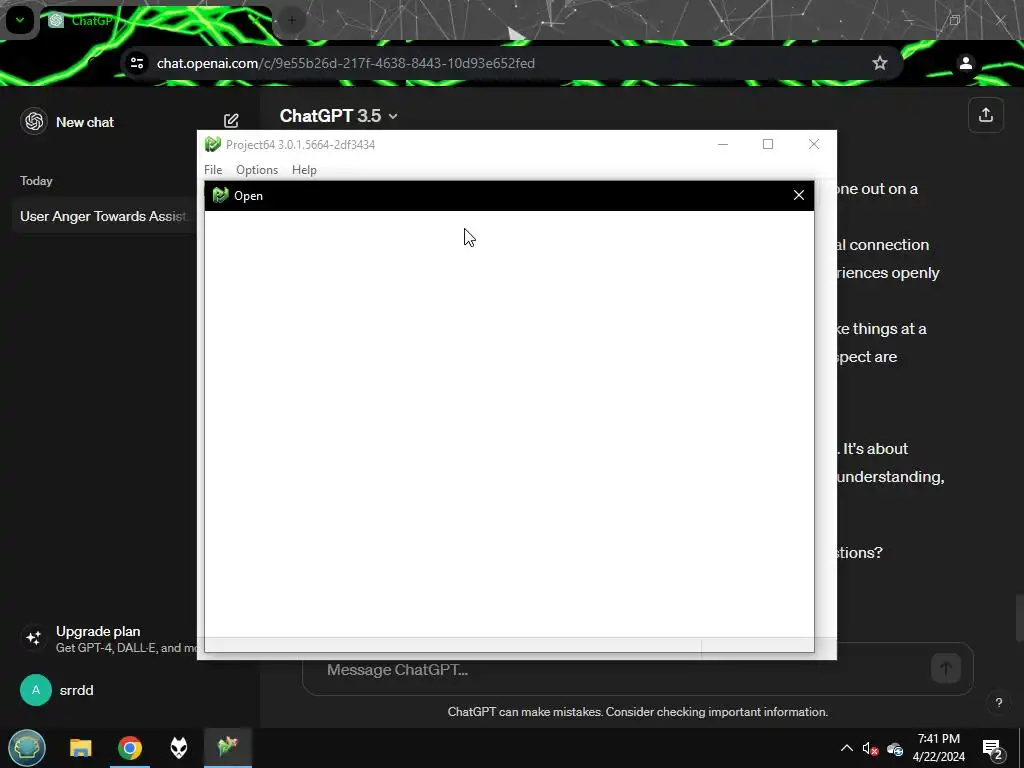Viewport: 1024px width, 768px height.
Task: Open the tab search dropdown arrow
Action: tap(20, 20)
